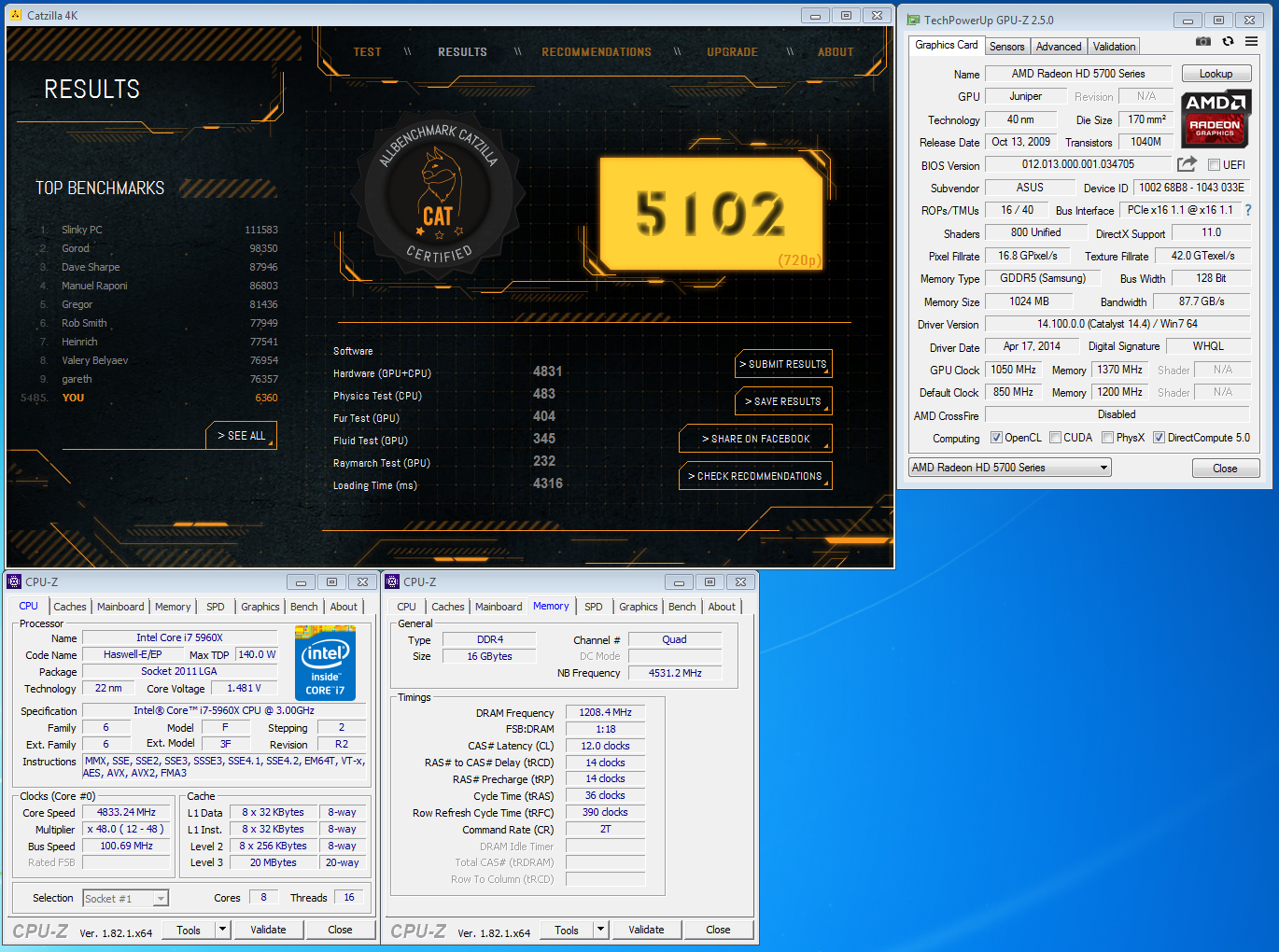Click the GPU-Z Lookup button
This screenshot has height=952, width=1279.
point(1216,74)
